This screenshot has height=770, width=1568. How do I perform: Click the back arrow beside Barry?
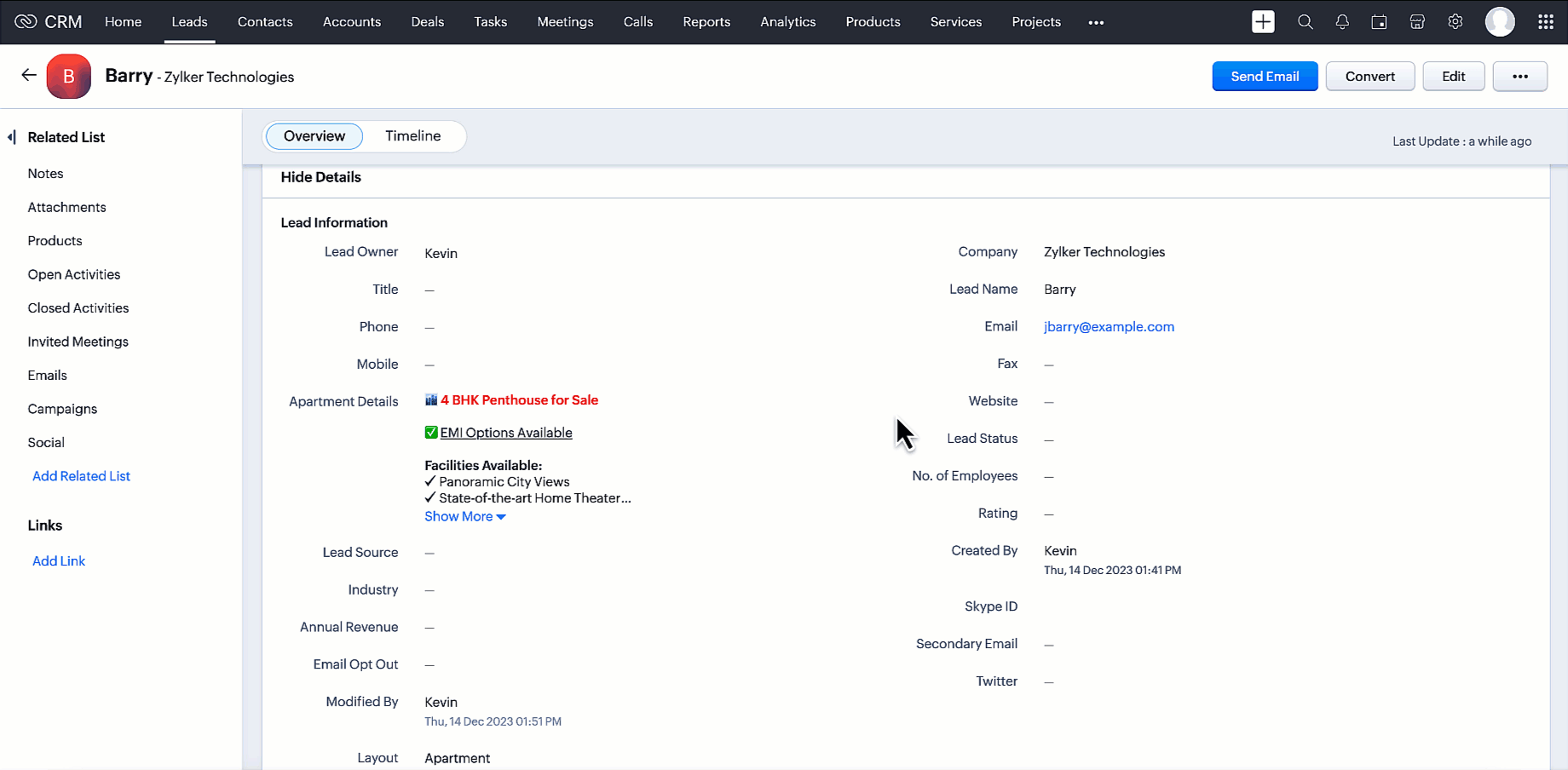click(x=29, y=75)
